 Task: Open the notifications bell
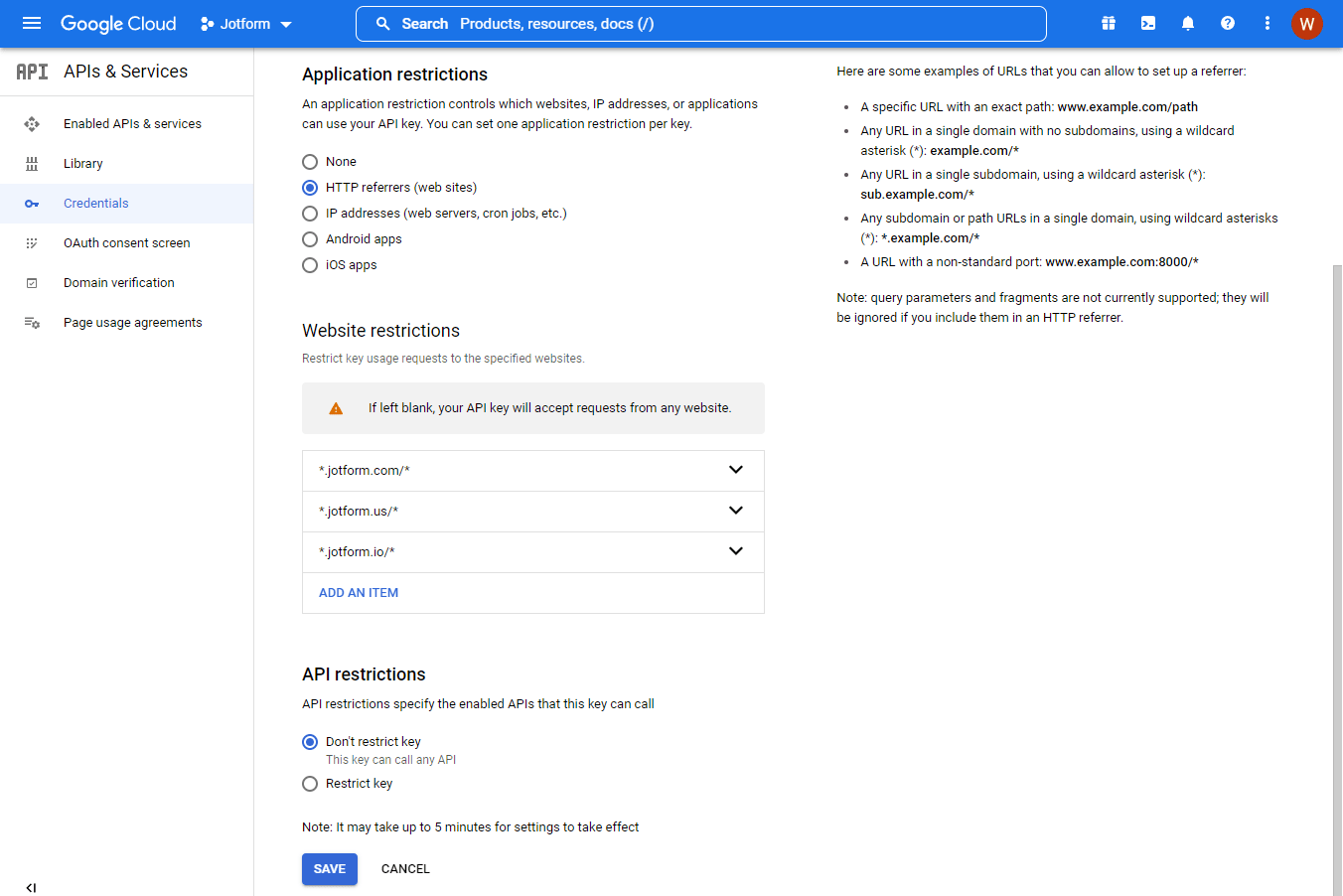tap(1188, 23)
